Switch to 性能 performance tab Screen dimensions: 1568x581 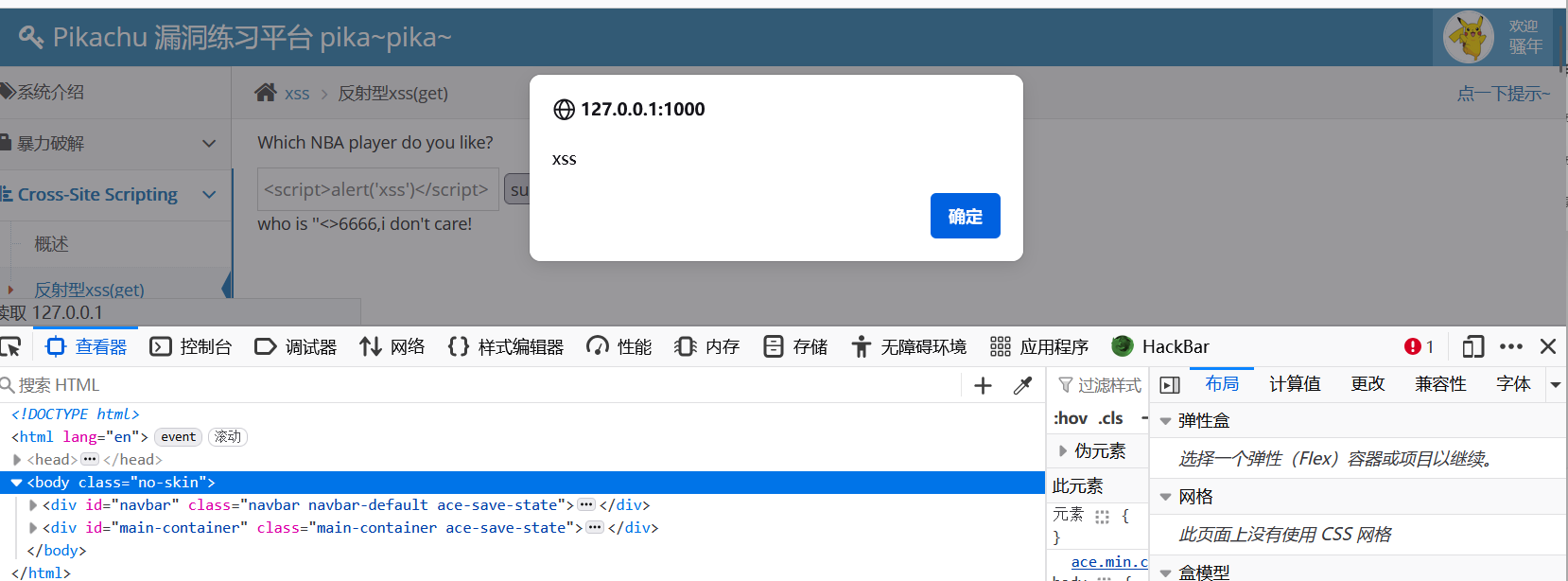618,347
